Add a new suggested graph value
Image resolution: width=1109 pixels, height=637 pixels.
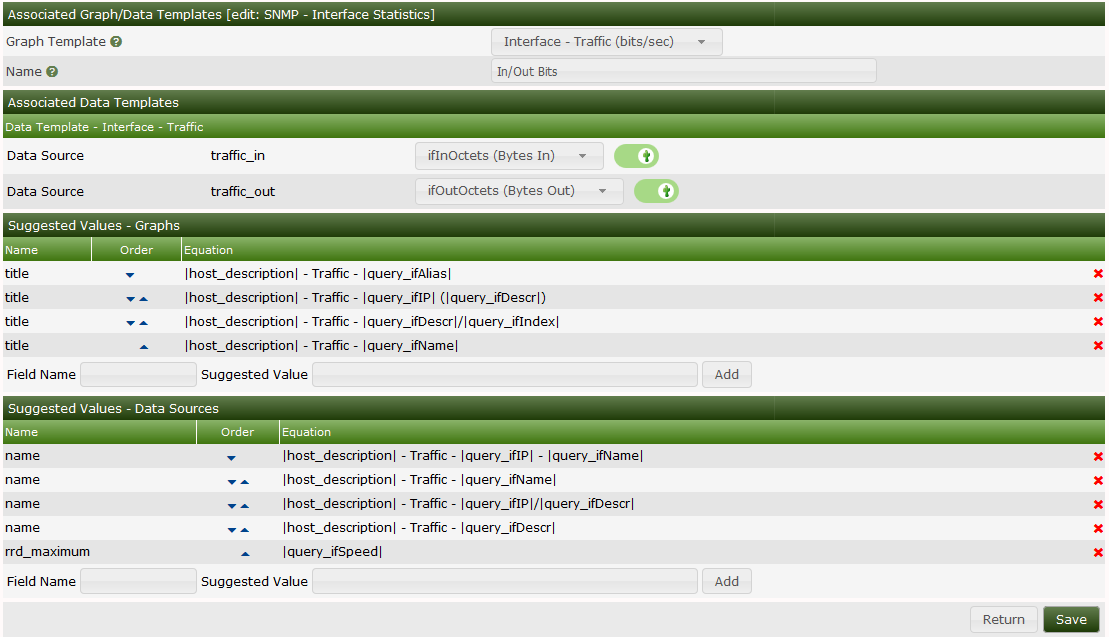(726, 374)
